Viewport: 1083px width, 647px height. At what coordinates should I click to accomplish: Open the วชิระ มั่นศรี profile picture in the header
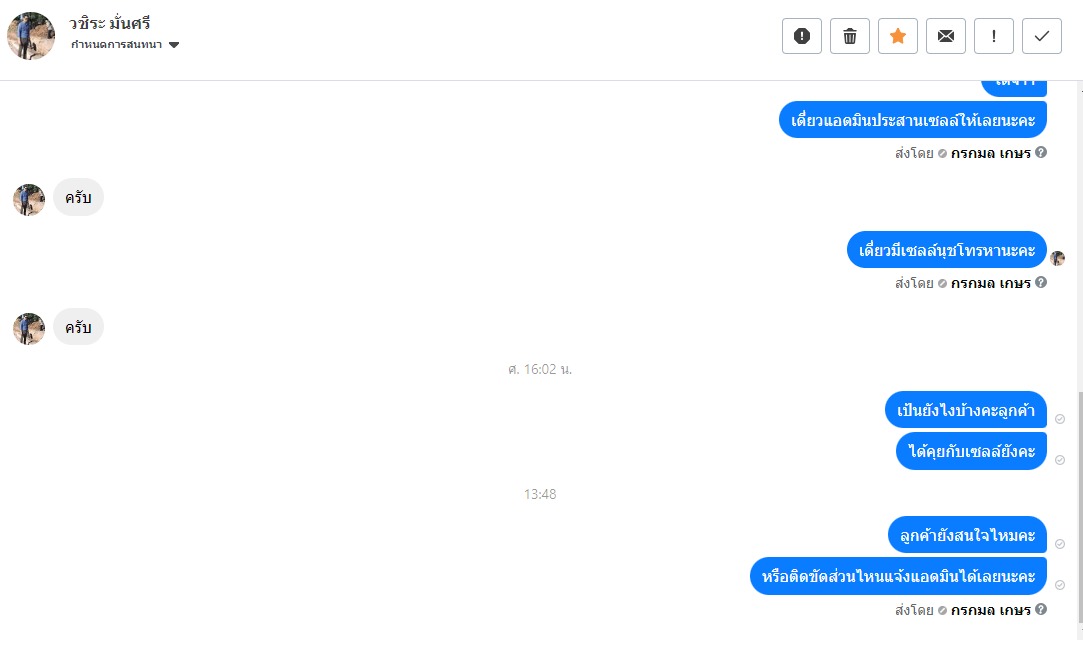(31, 36)
